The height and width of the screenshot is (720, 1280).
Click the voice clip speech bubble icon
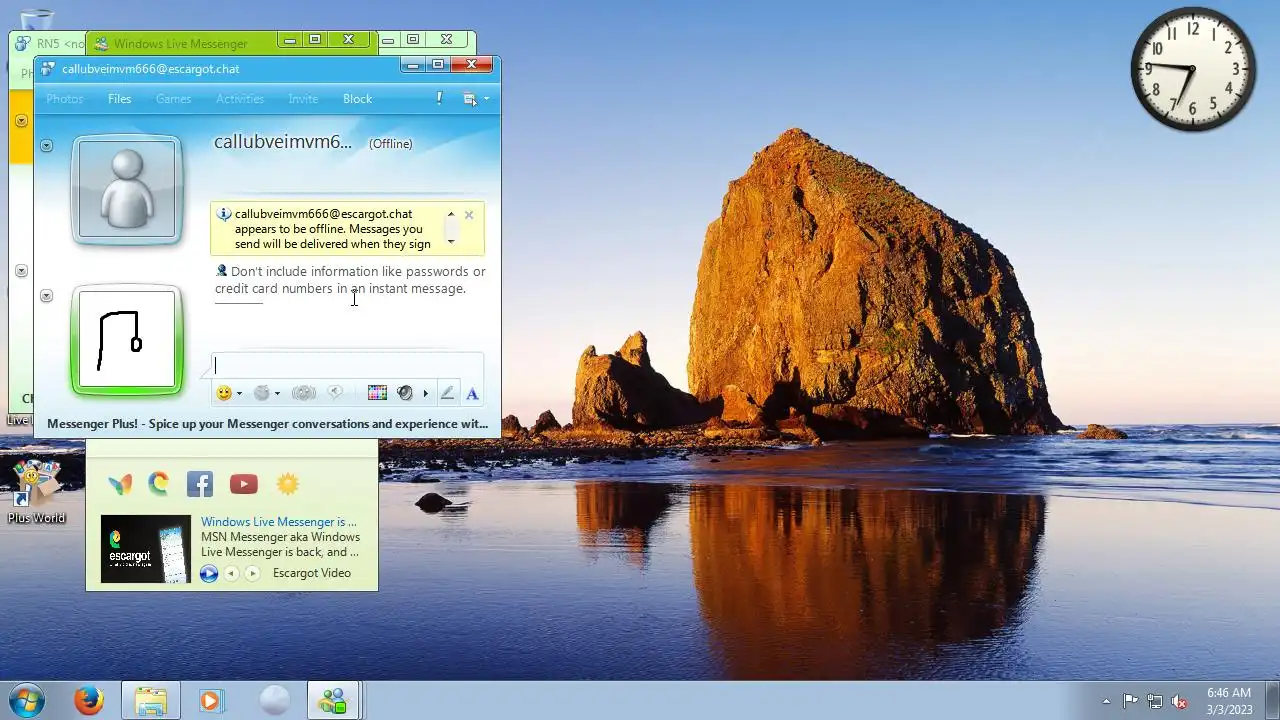point(336,393)
